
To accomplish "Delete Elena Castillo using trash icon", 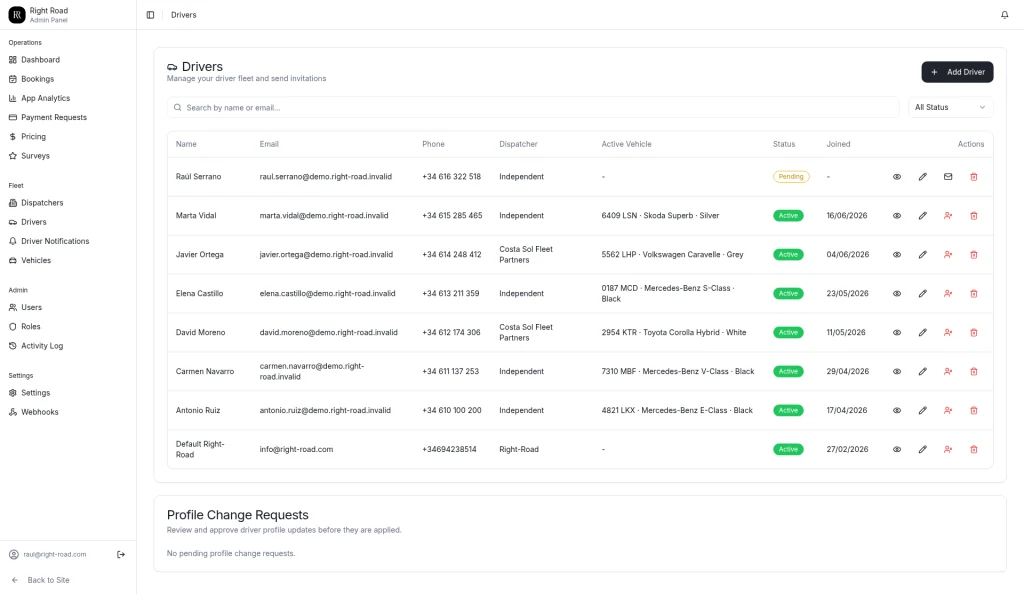I will [x=973, y=294].
